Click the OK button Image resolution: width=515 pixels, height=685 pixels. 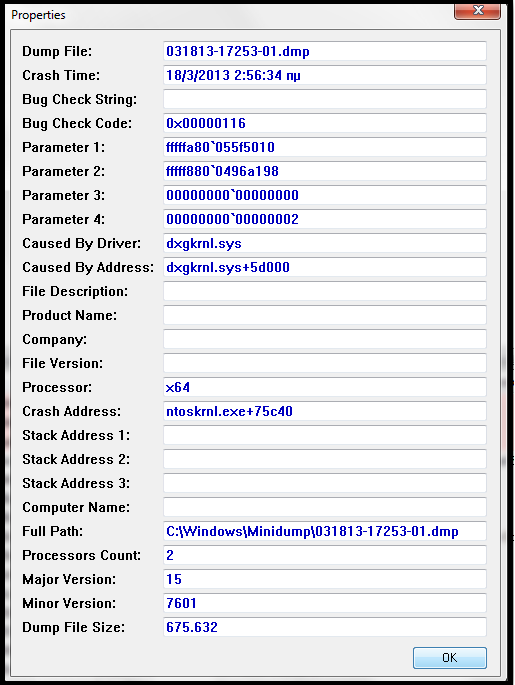click(449, 657)
